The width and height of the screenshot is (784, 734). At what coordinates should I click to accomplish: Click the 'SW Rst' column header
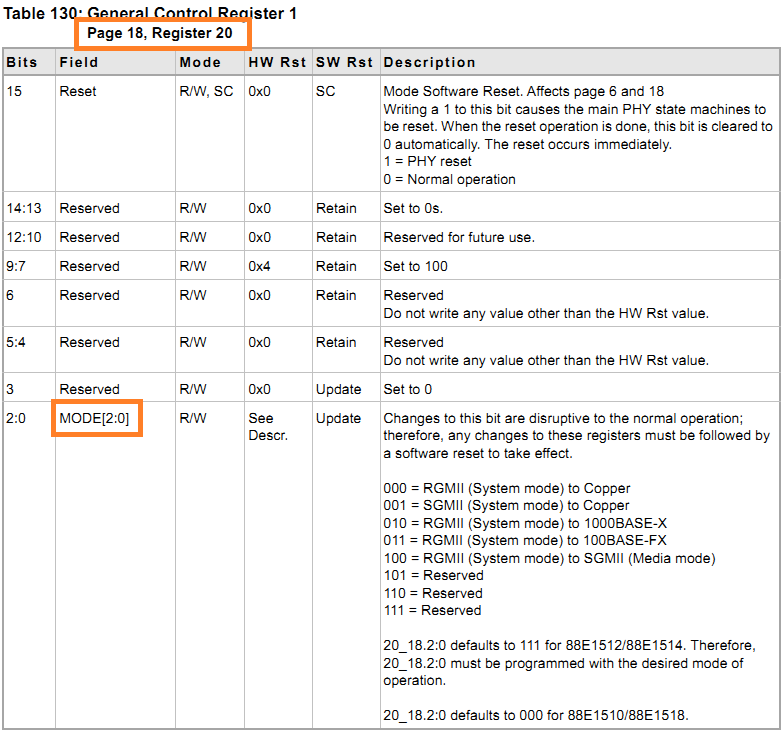click(x=344, y=62)
